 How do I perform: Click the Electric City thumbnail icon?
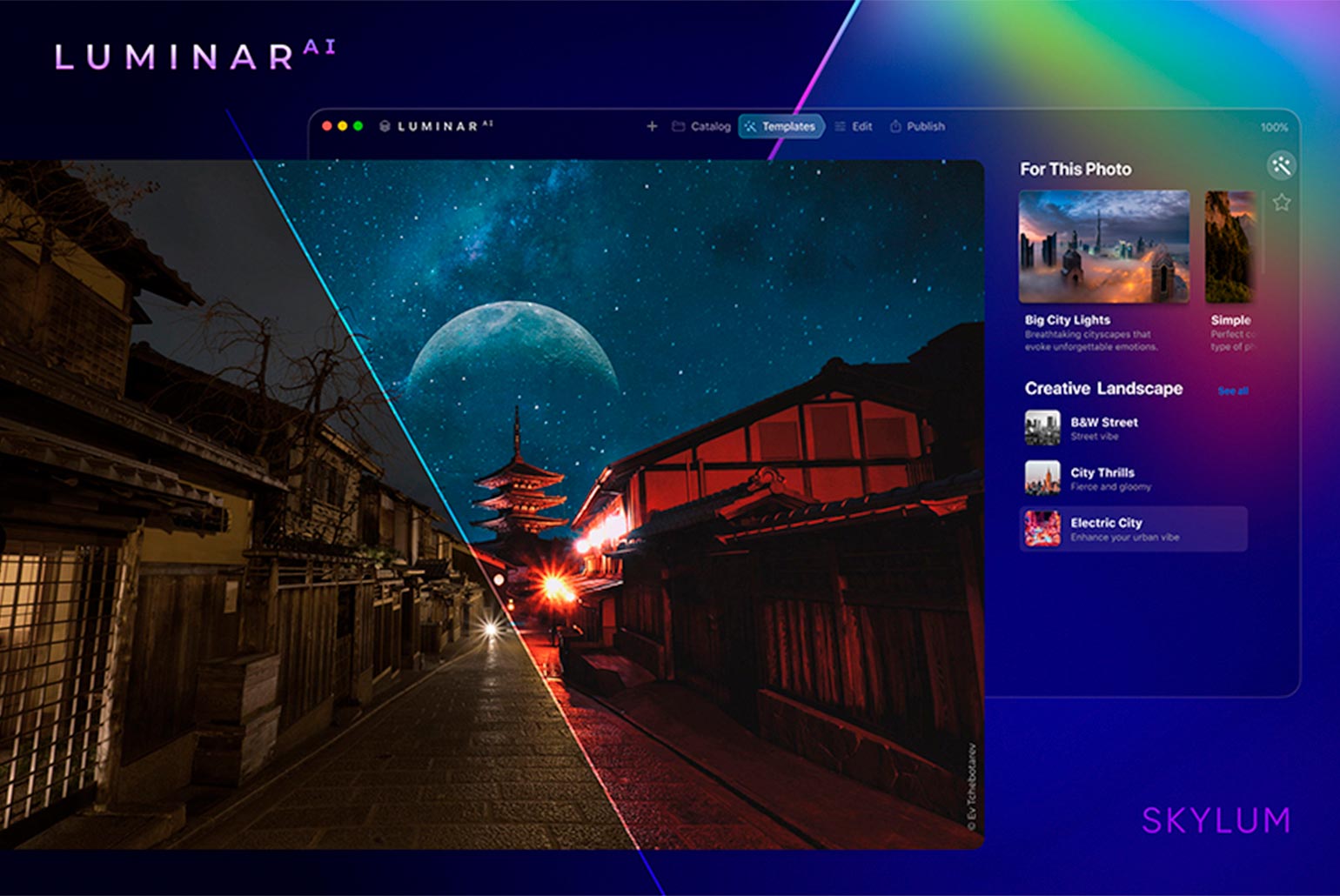click(1042, 528)
